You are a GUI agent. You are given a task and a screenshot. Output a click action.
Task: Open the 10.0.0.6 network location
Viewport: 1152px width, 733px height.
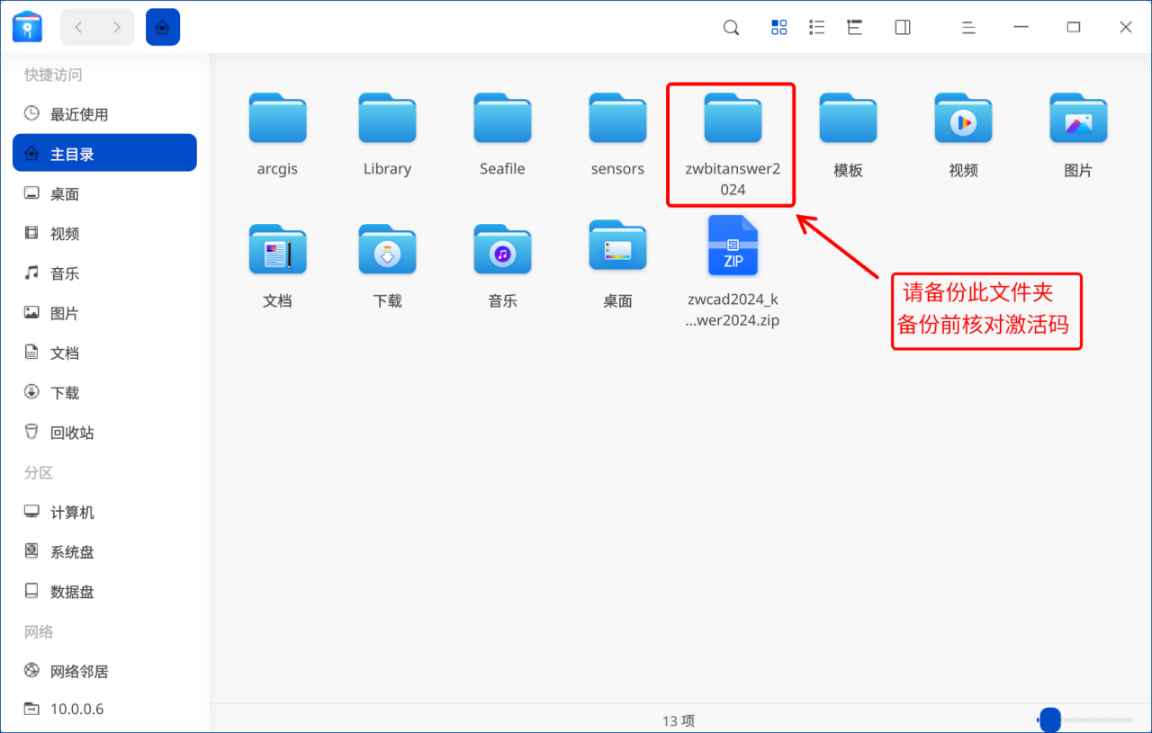[104, 709]
